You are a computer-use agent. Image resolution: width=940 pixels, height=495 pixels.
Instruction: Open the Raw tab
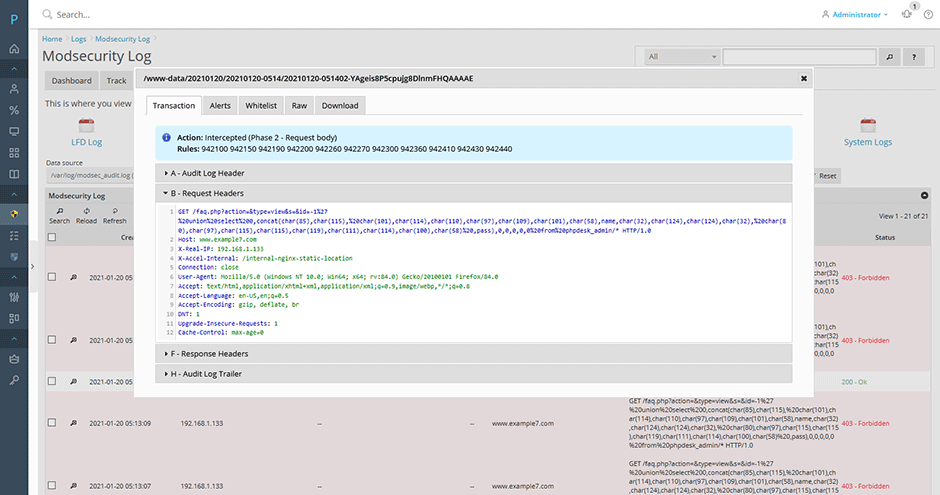click(x=299, y=105)
